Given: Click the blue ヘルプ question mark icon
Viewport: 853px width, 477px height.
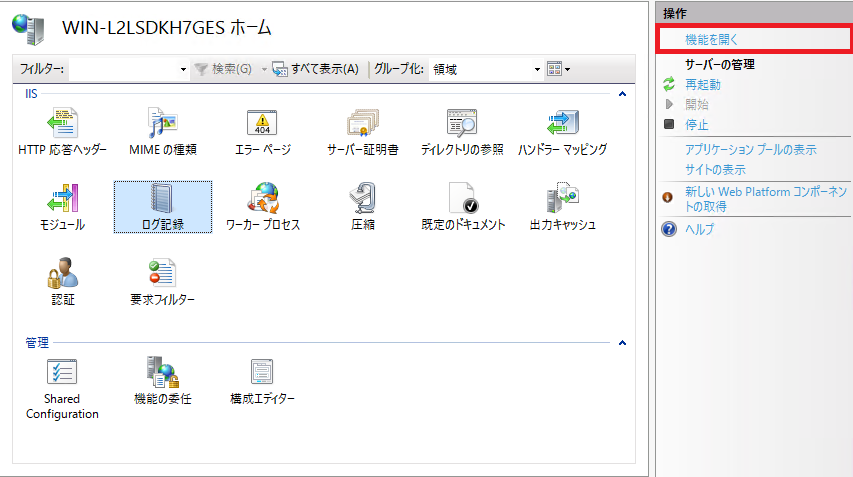Looking at the screenshot, I should pos(669,229).
